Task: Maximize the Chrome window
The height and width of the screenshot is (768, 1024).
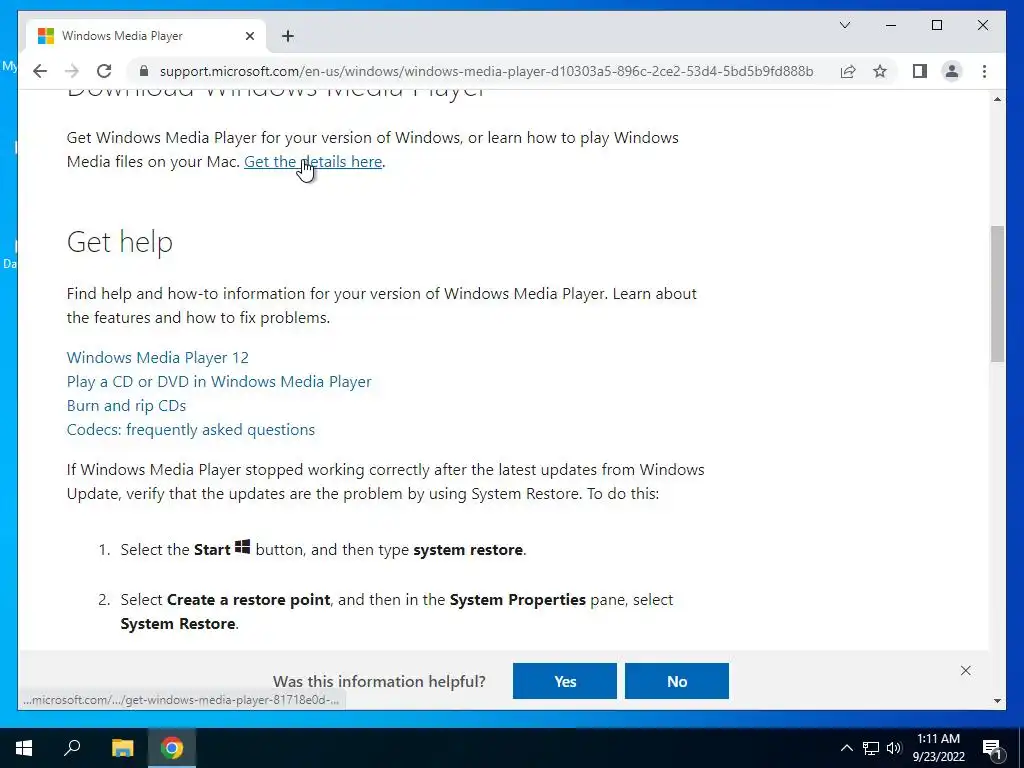Action: 936,25
